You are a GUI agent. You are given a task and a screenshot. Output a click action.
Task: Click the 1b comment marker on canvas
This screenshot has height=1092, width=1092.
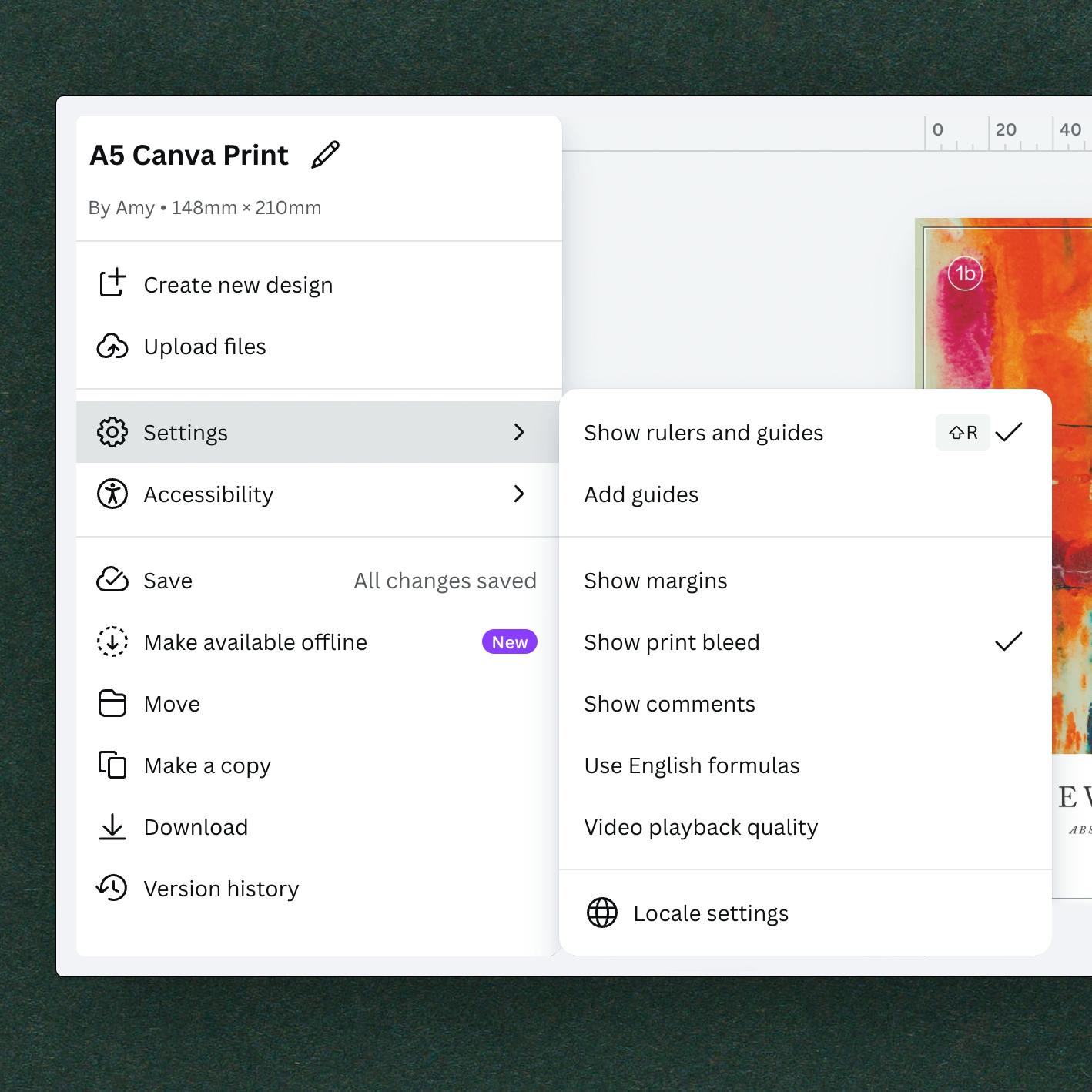point(965,273)
